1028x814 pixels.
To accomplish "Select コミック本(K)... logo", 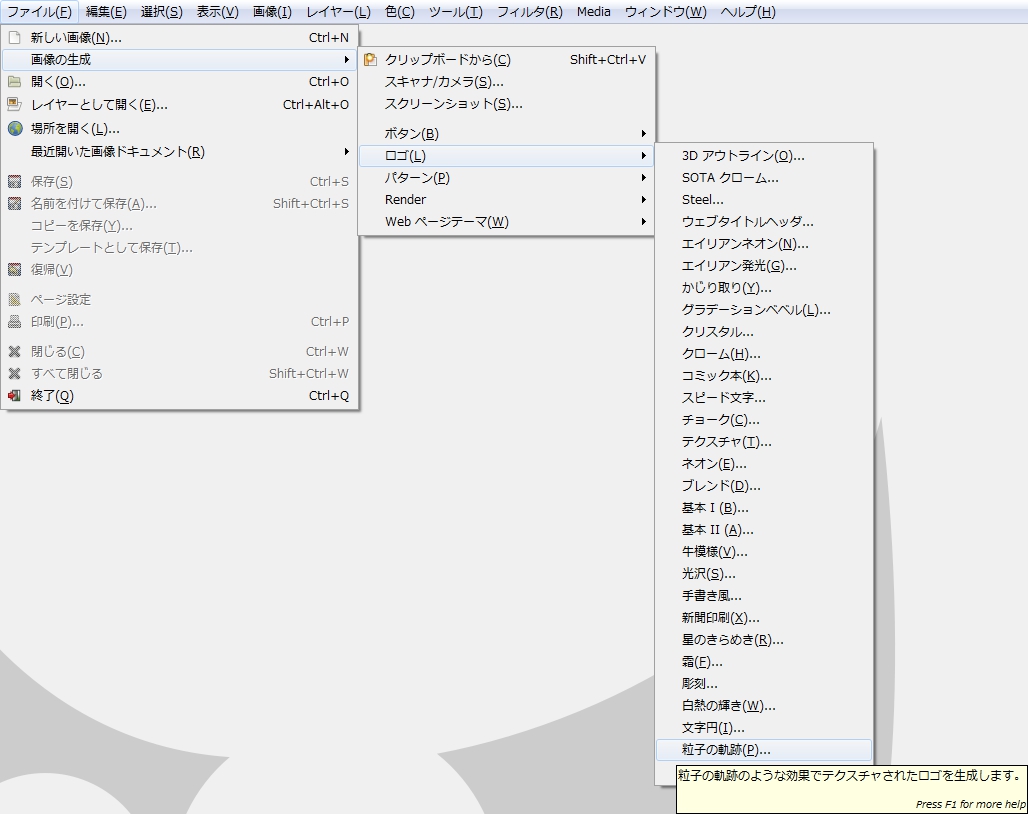I will [x=764, y=376].
